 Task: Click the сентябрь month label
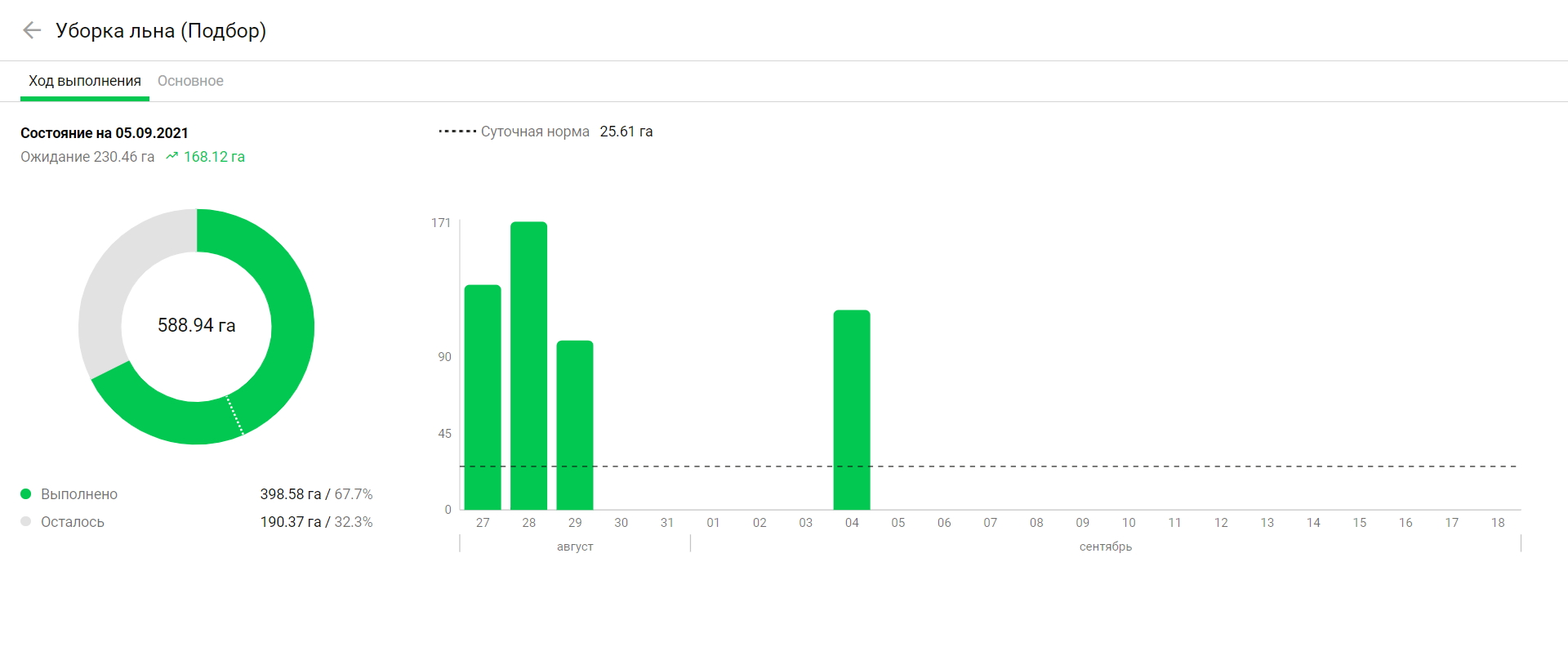click(1106, 547)
